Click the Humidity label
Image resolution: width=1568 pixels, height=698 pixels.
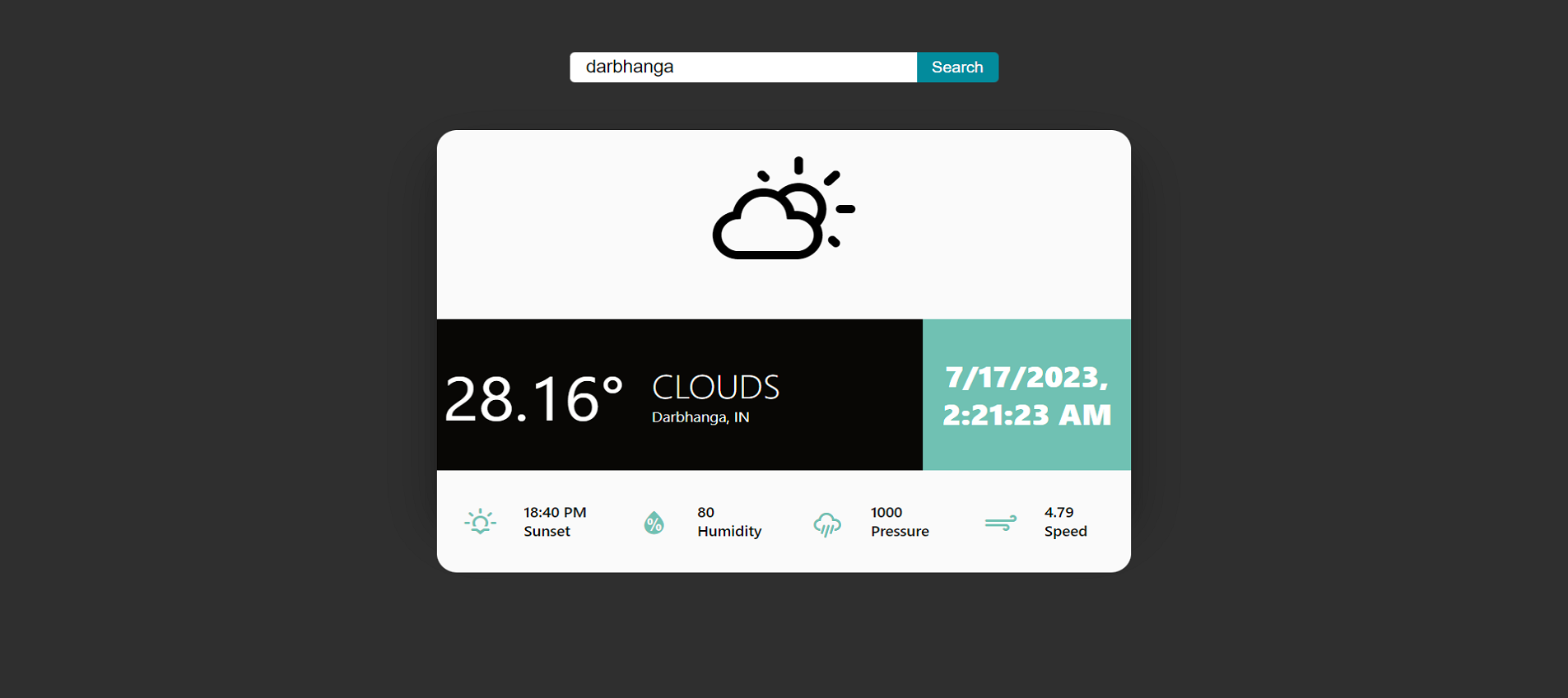(729, 532)
